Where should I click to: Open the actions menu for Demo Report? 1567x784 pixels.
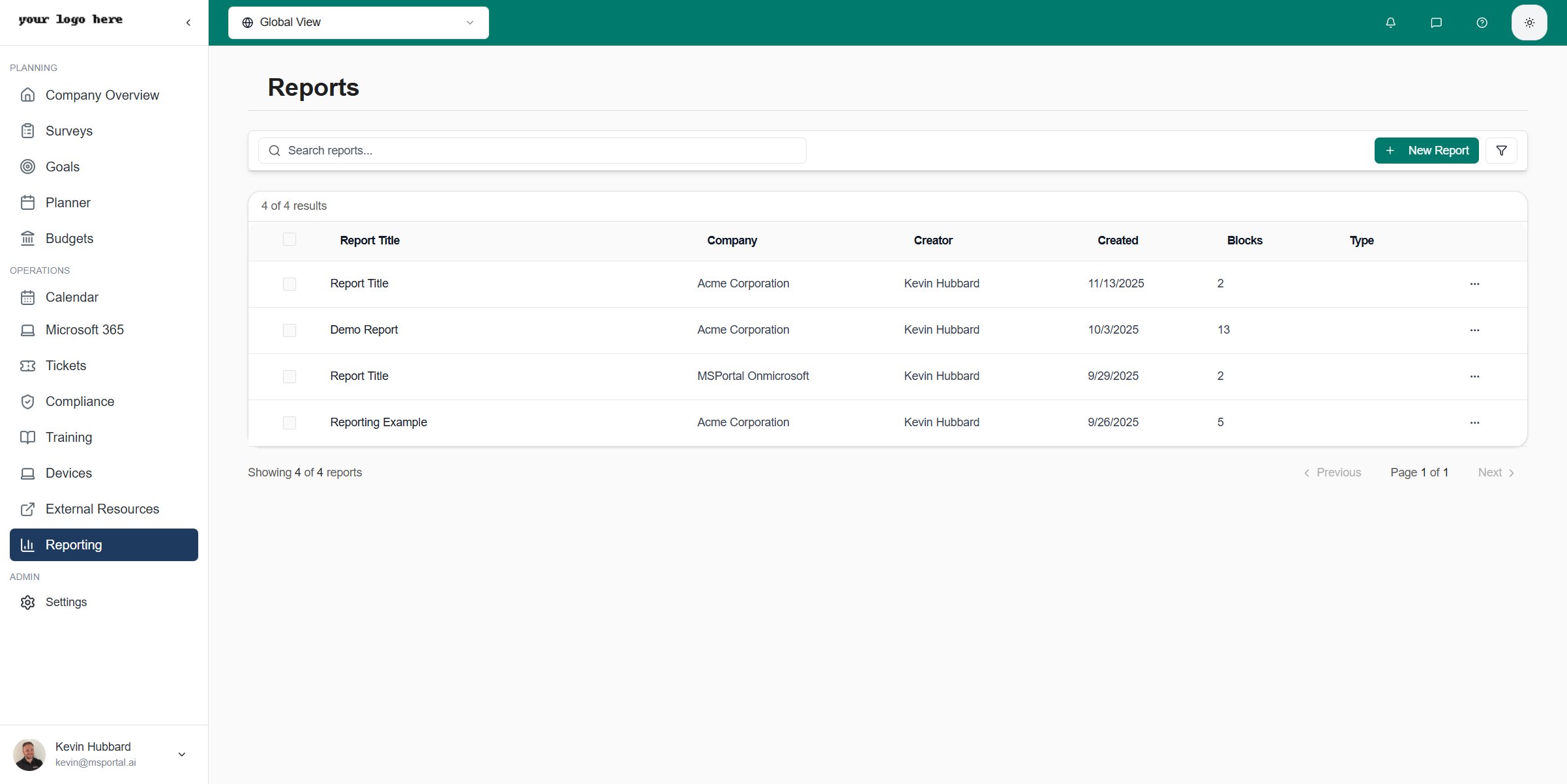point(1474,330)
